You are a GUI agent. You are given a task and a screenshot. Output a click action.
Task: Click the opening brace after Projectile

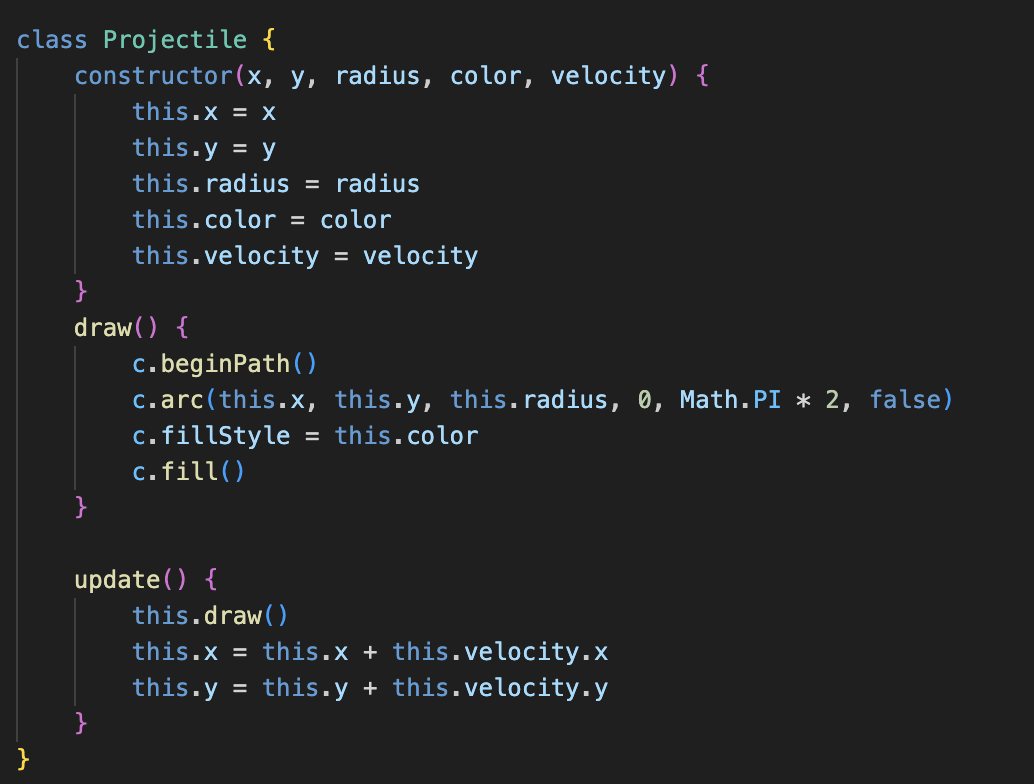(x=270, y=40)
